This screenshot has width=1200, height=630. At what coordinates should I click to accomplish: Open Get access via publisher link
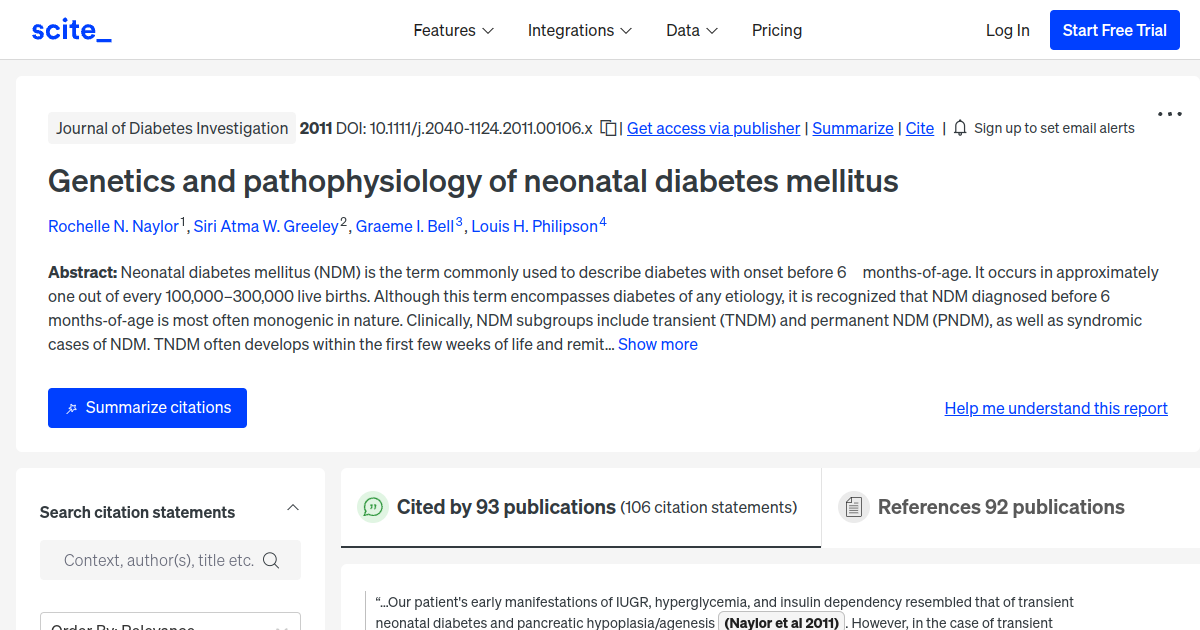pyautogui.click(x=713, y=128)
